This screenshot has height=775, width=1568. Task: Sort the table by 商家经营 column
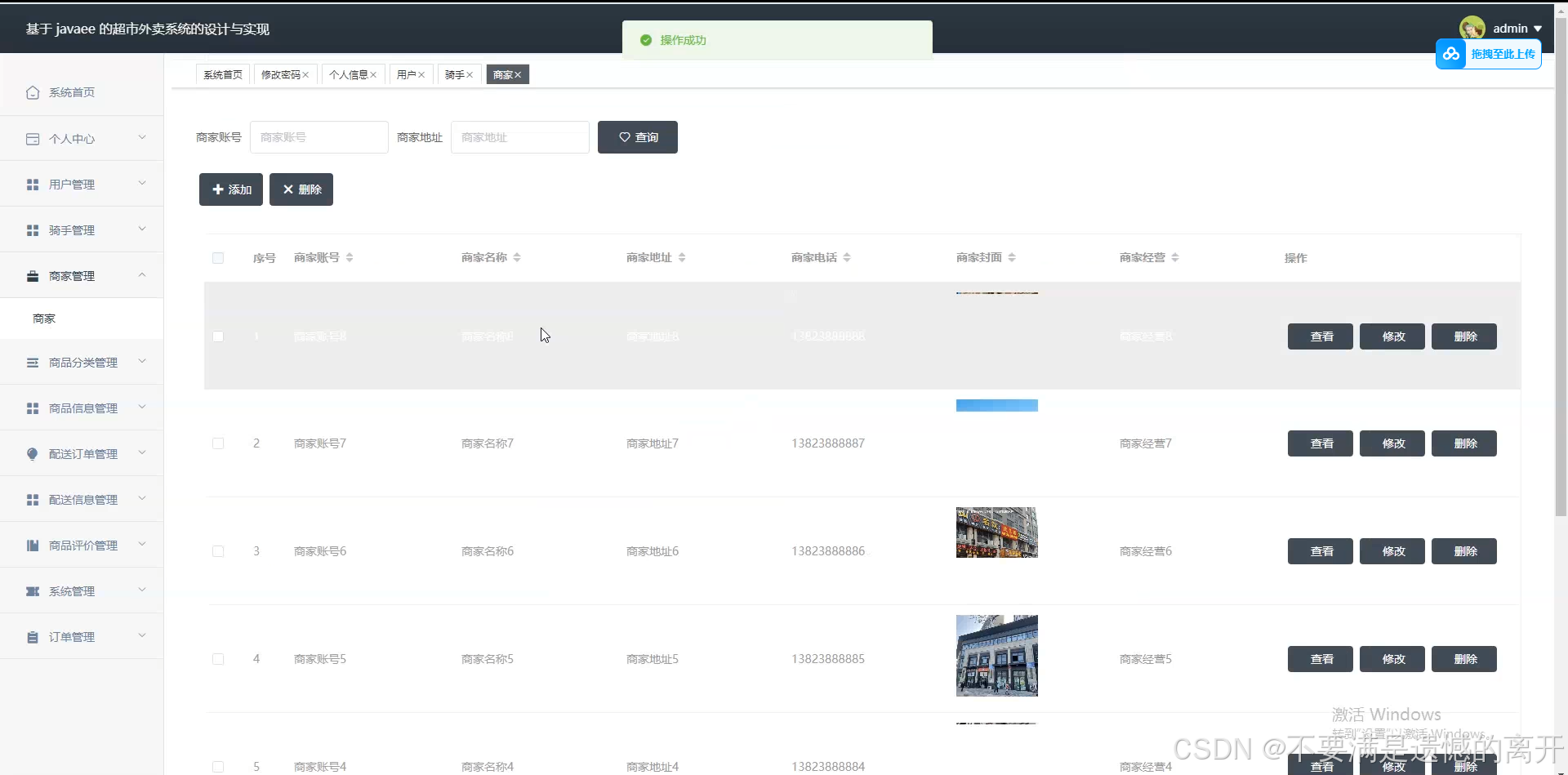click(1175, 257)
